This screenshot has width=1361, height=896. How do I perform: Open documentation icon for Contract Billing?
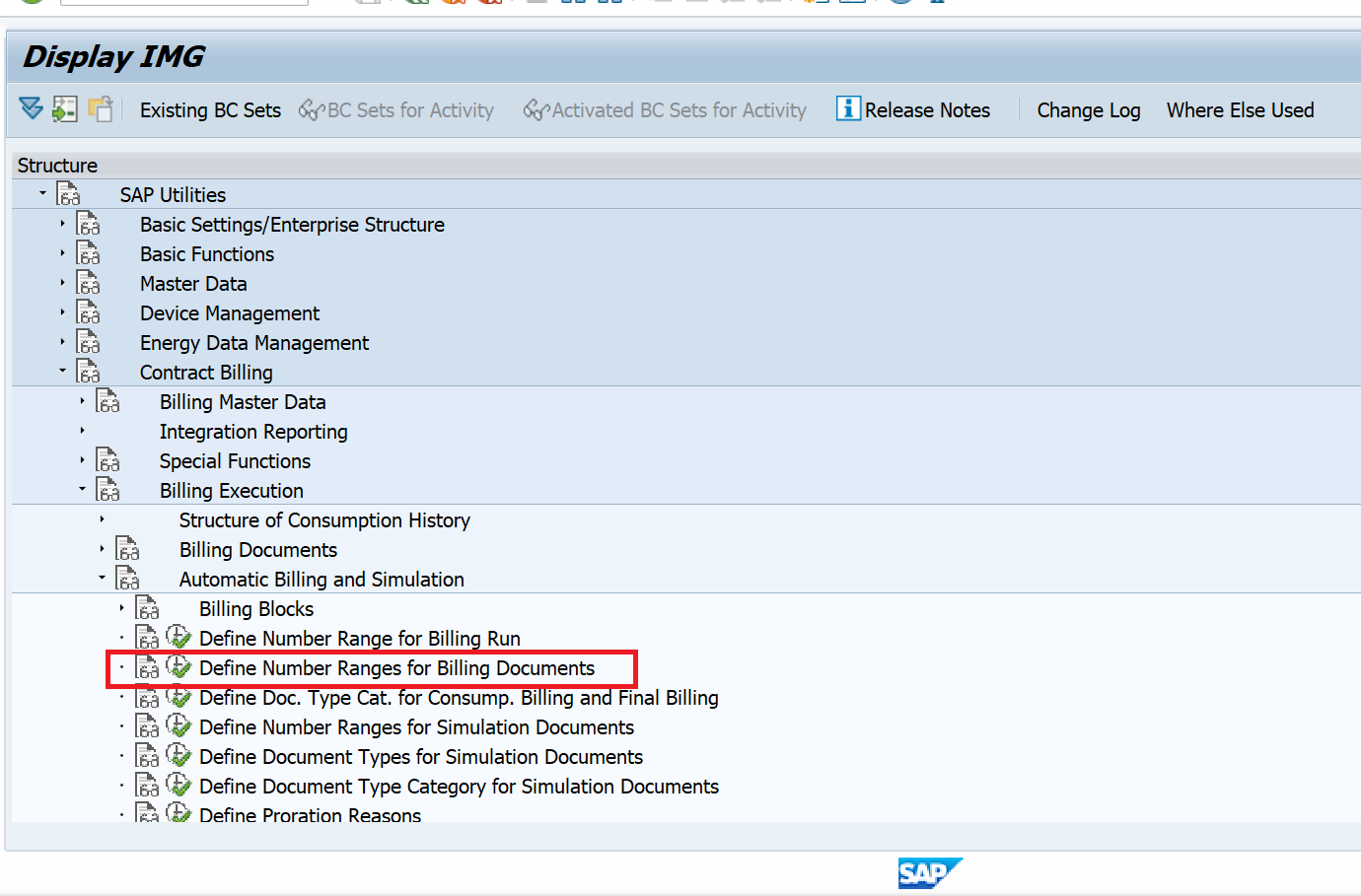point(88,372)
